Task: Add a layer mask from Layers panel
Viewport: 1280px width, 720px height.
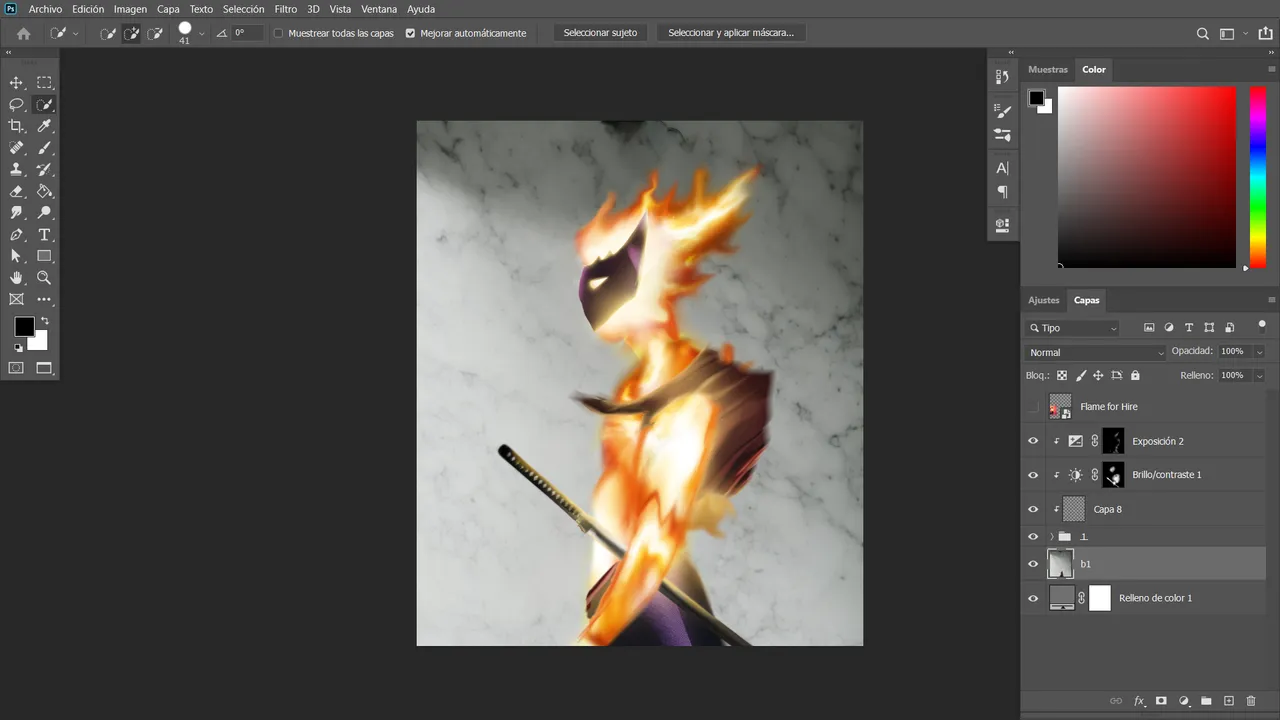Action: tap(1161, 701)
